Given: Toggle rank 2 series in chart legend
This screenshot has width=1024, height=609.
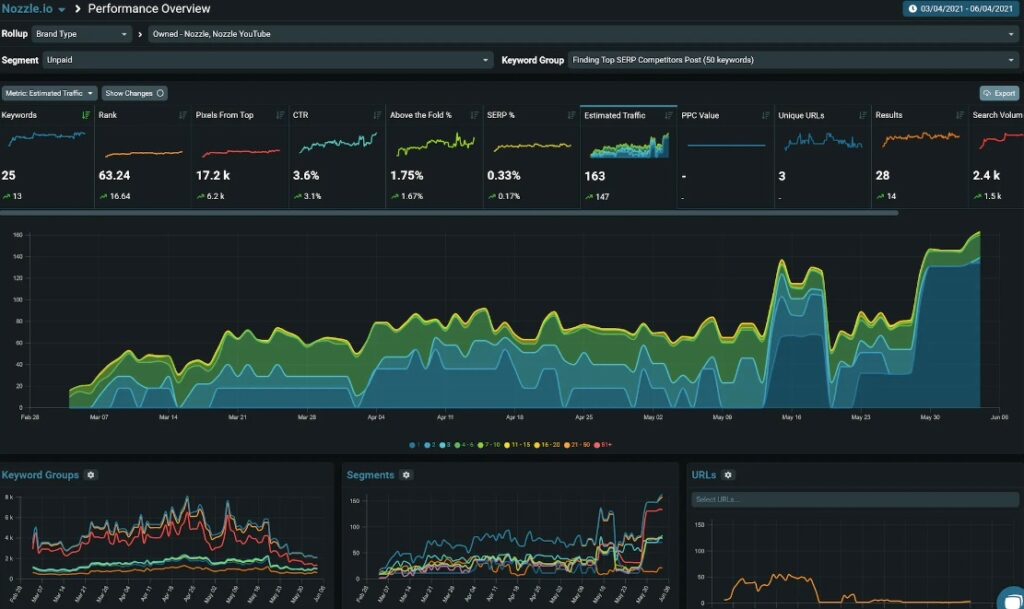Looking at the screenshot, I should pyautogui.click(x=429, y=445).
